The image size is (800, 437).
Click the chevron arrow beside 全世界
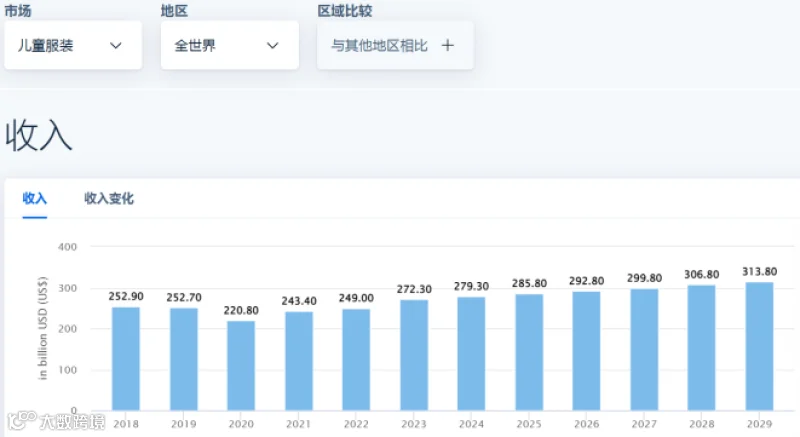click(x=272, y=45)
